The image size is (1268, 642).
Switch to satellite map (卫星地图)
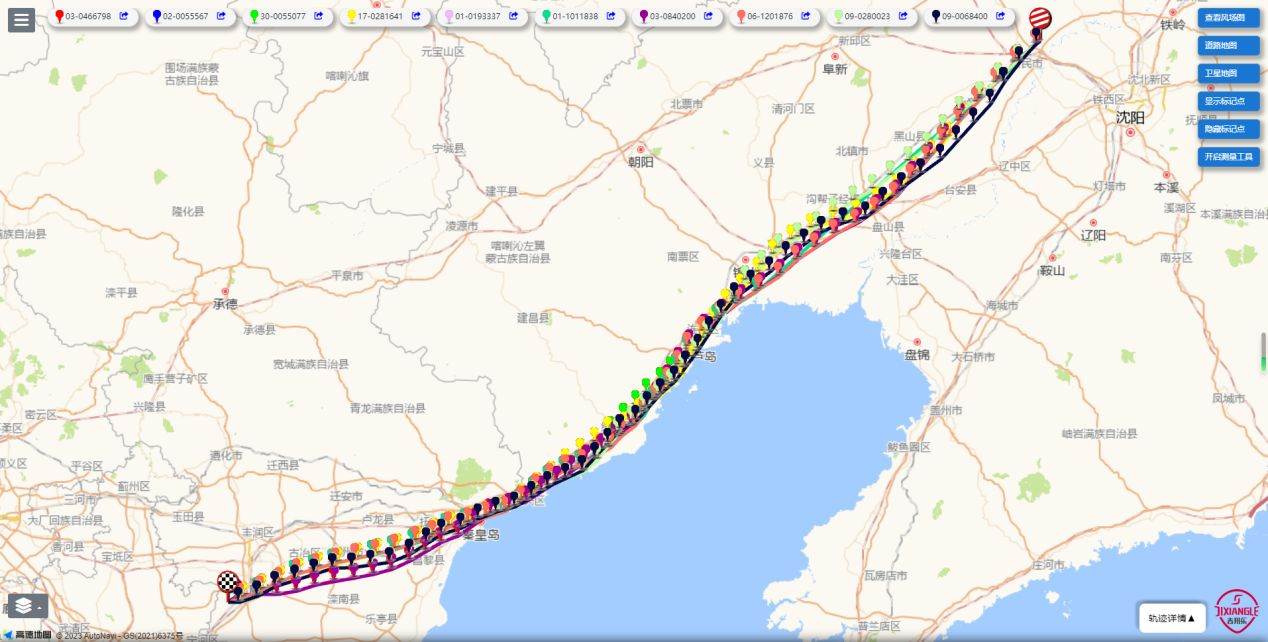click(x=1228, y=73)
